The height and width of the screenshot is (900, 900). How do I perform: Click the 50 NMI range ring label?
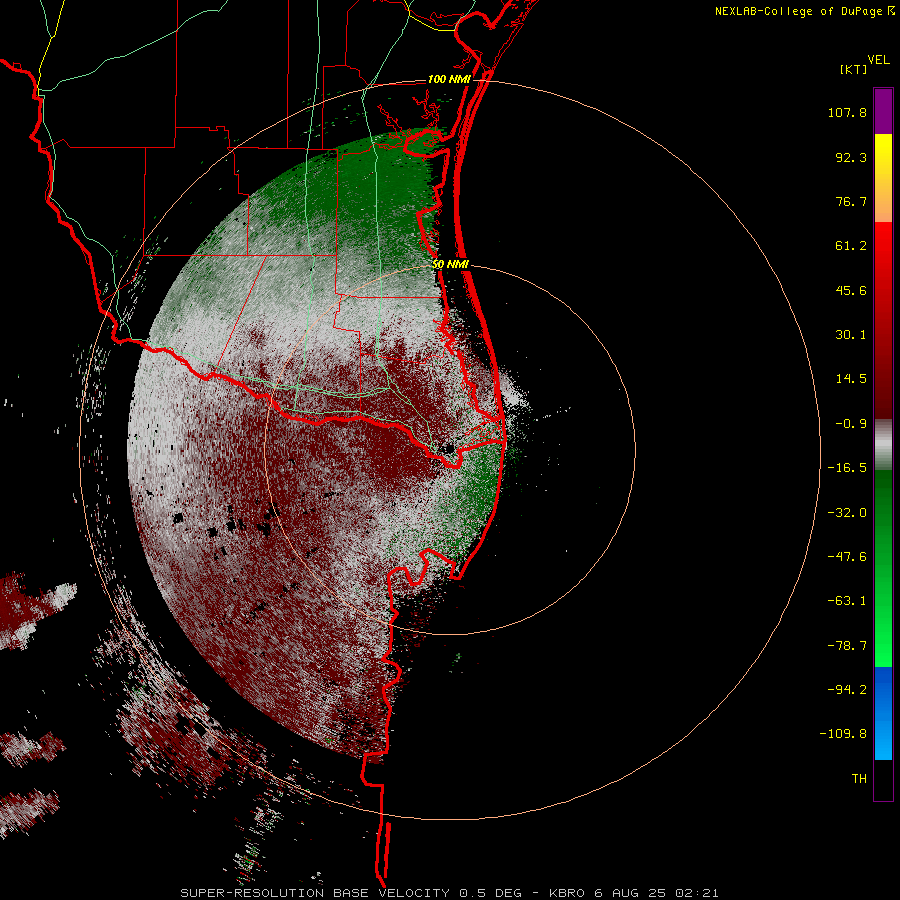(x=451, y=265)
